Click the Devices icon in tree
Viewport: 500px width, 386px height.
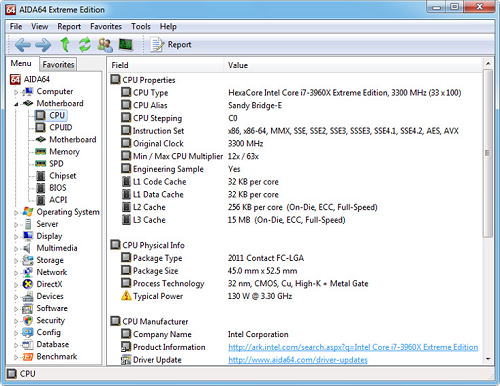[x=28, y=296]
